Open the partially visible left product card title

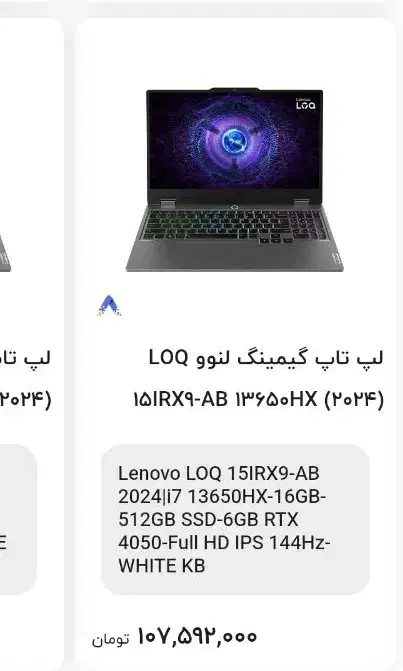(26, 358)
